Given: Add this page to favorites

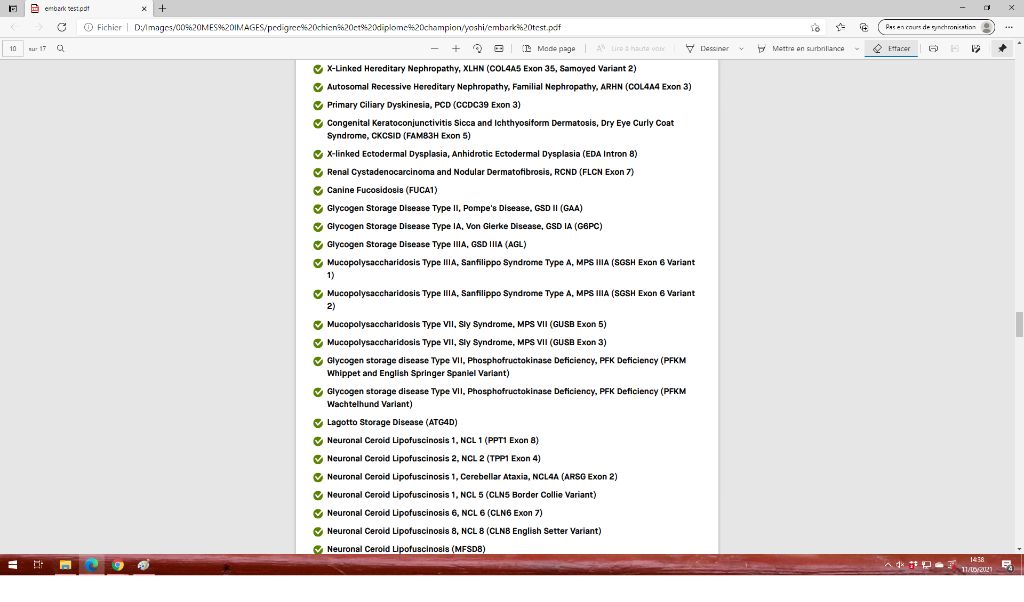Looking at the screenshot, I should pos(816,27).
